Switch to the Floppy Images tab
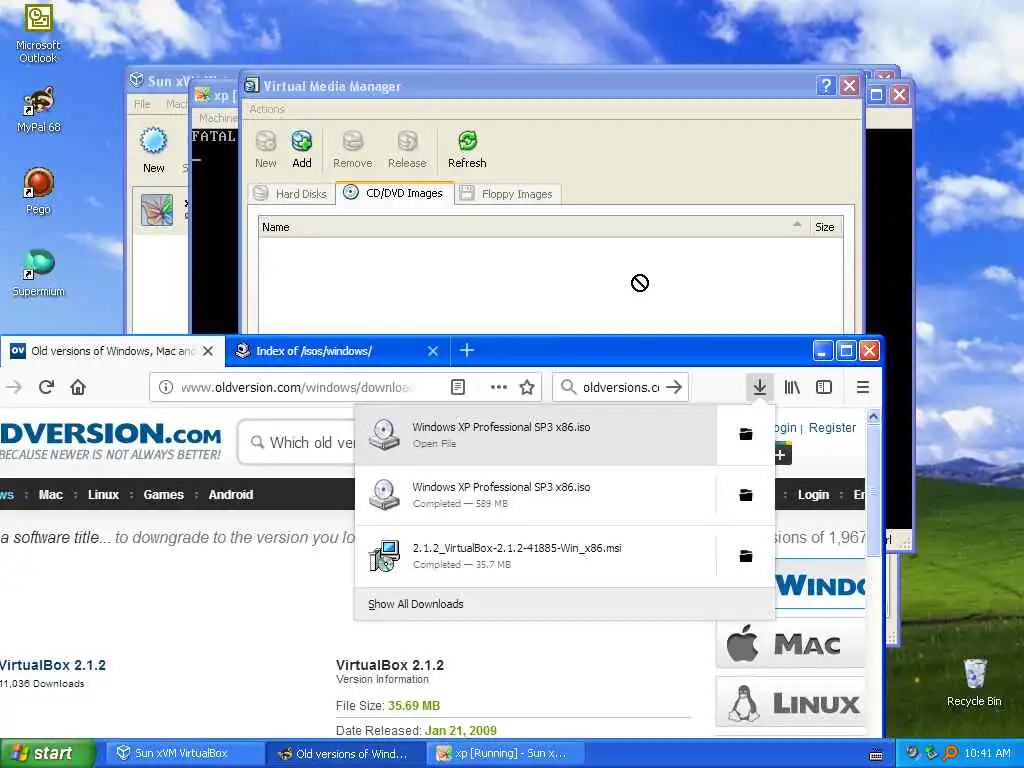 coord(507,193)
